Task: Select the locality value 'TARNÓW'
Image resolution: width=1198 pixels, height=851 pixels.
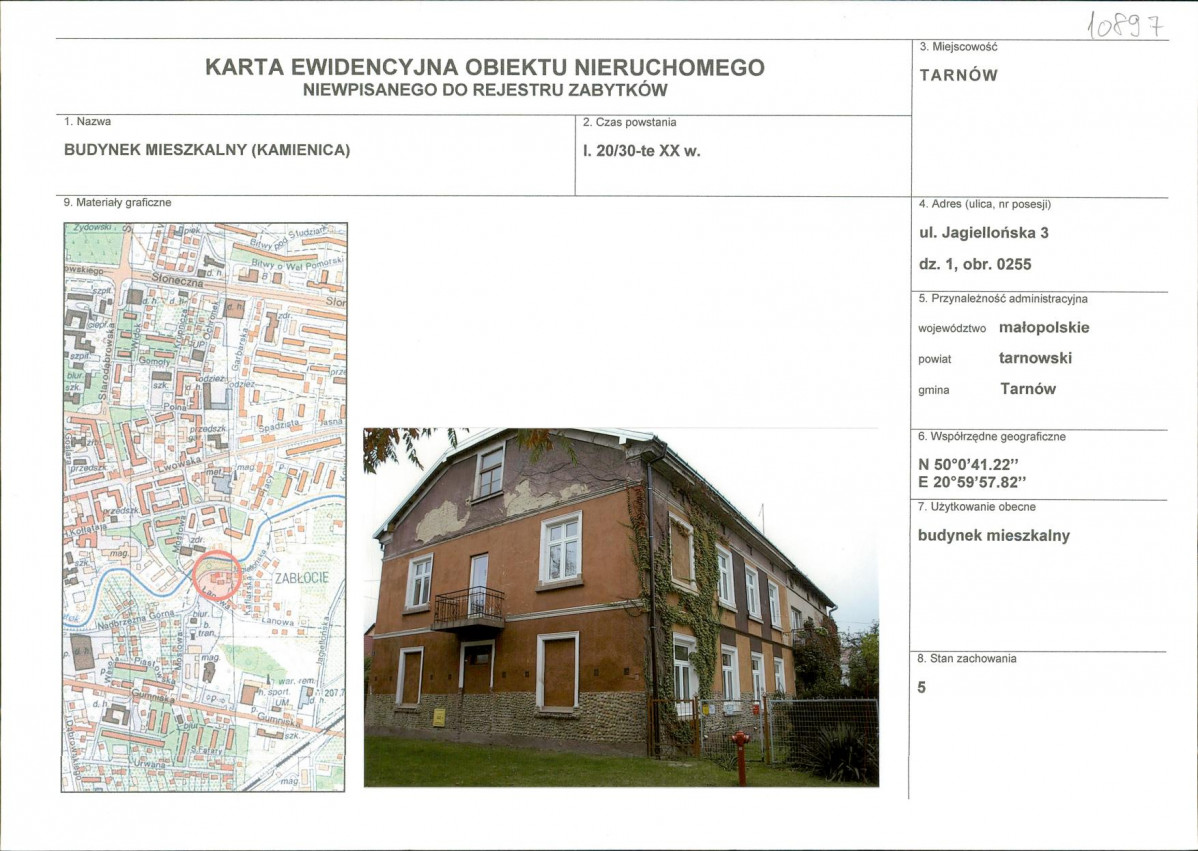Action: [x=959, y=76]
